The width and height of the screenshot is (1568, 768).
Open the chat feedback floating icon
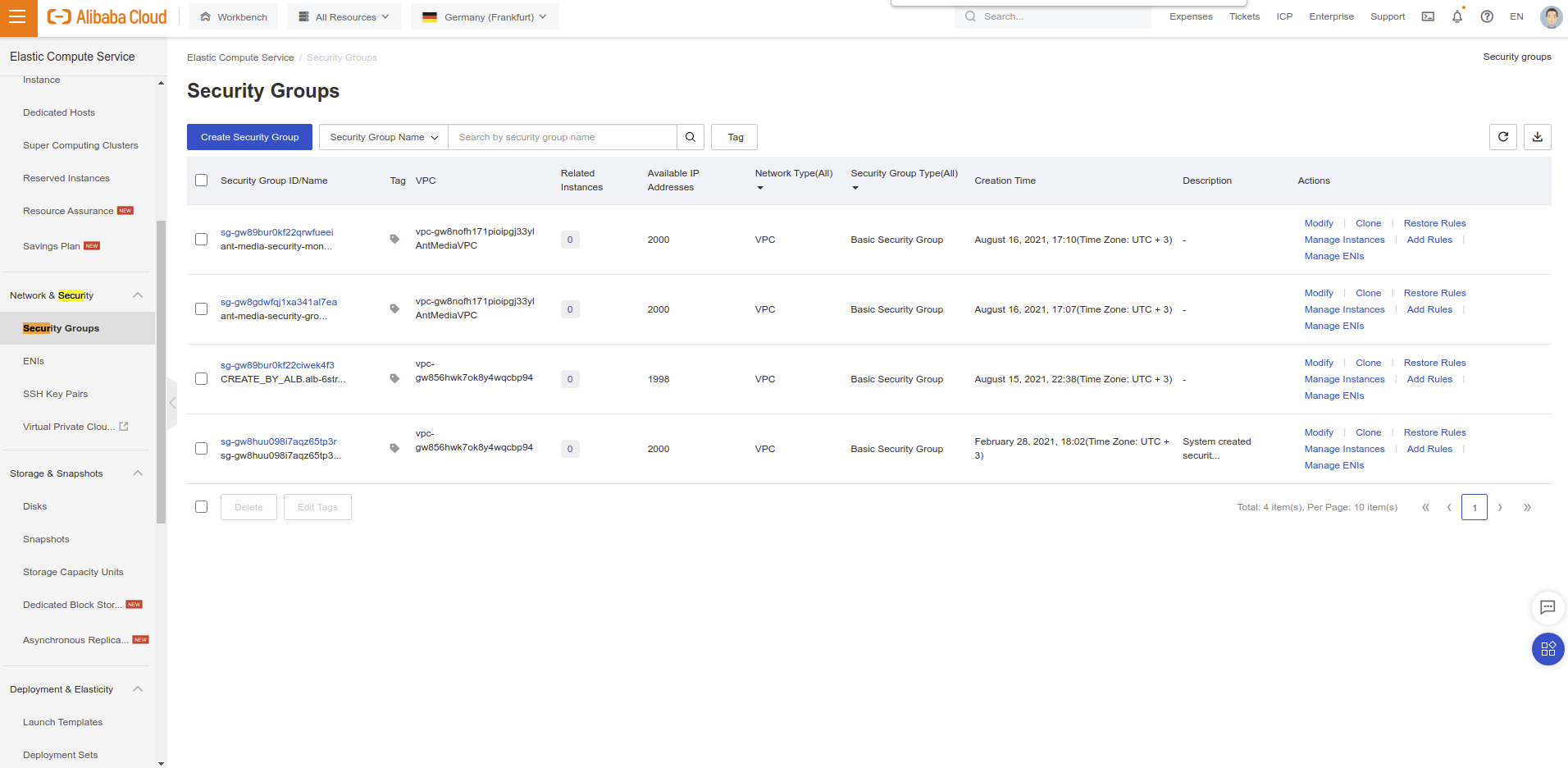[1547, 607]
